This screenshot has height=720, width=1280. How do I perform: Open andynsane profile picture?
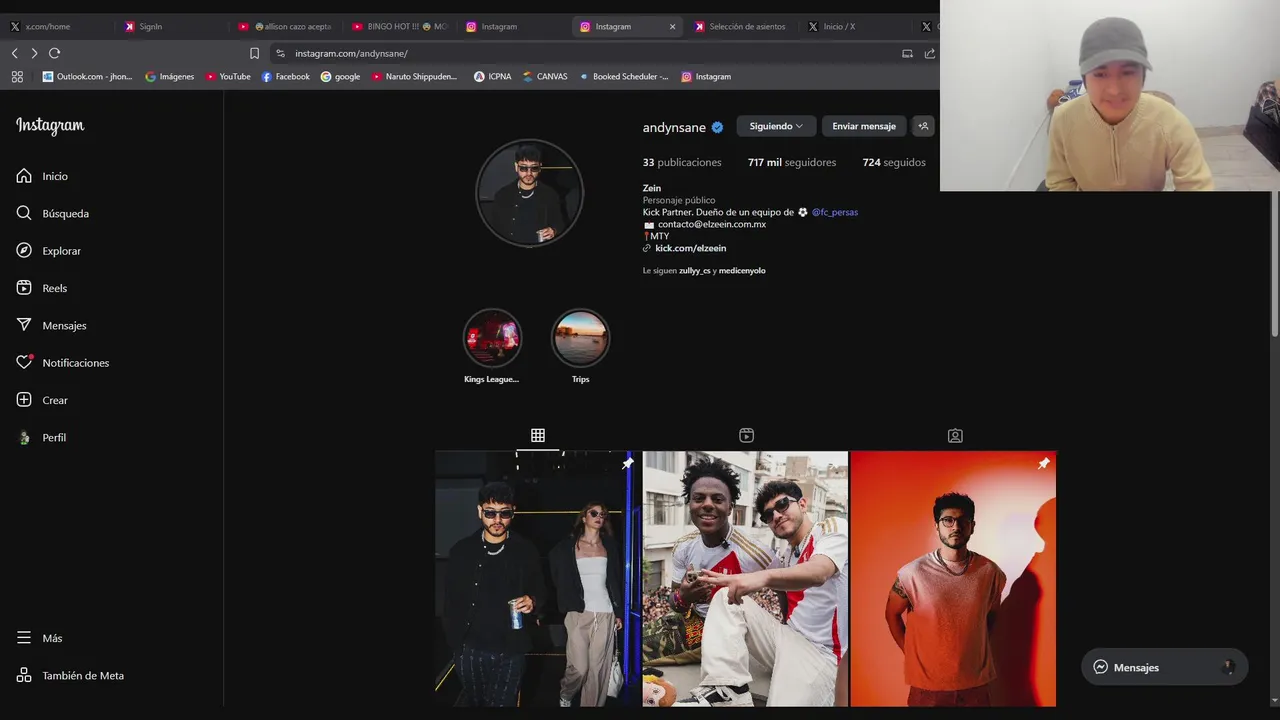click(529, 193)
